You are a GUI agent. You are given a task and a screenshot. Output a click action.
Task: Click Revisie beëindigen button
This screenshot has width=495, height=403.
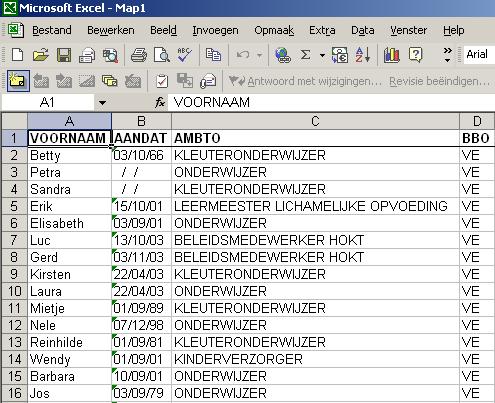[x=439, y=81]
